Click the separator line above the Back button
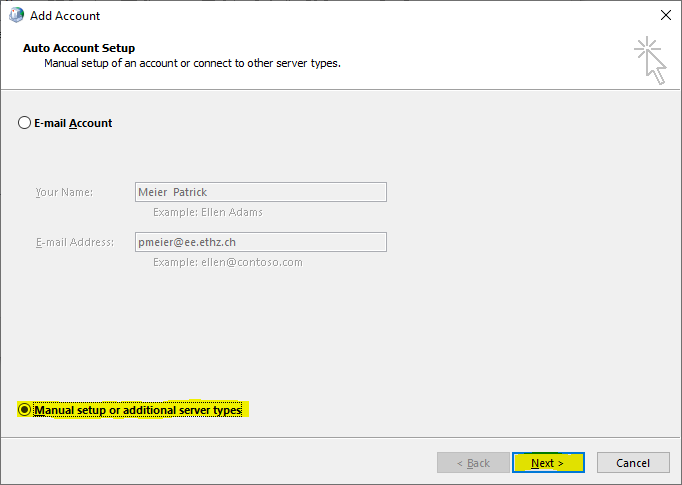 (x=341, y=438)
